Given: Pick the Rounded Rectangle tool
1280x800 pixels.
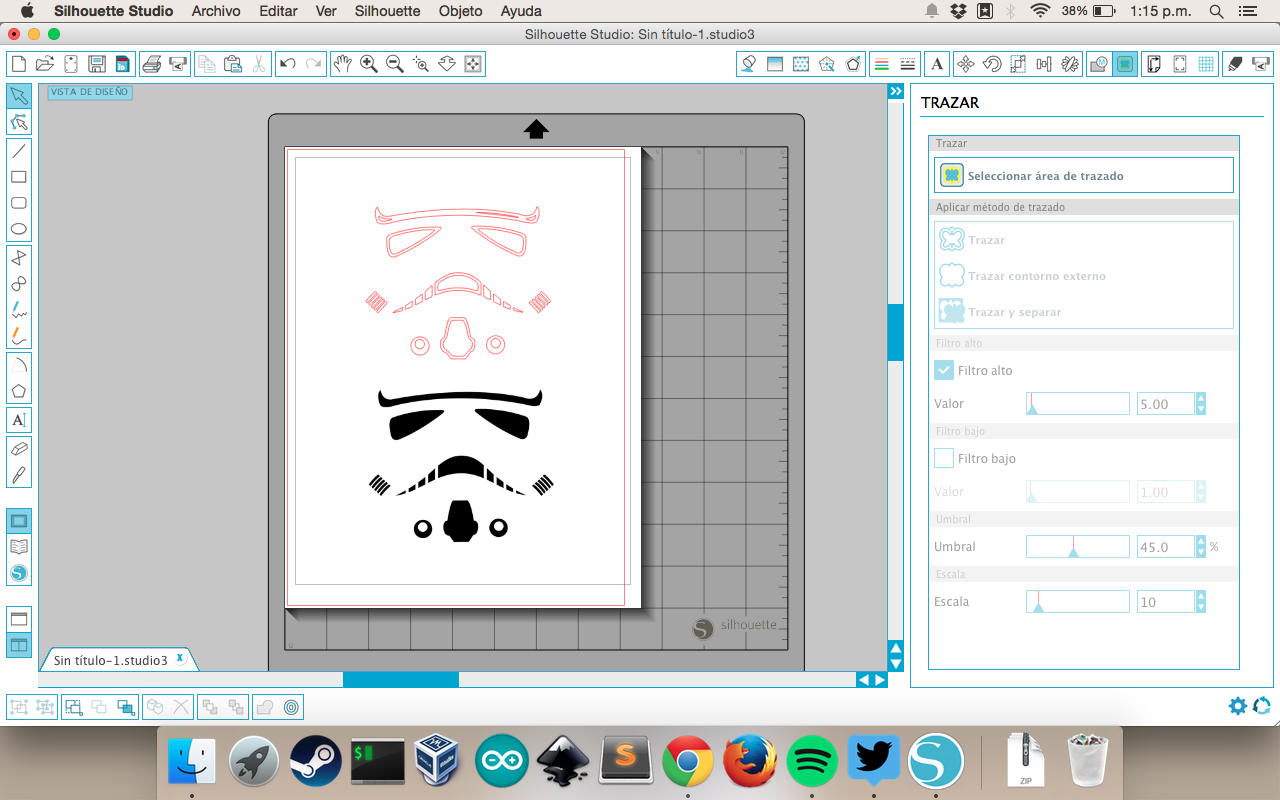Looking at the screenshot, I should point(19,203).
